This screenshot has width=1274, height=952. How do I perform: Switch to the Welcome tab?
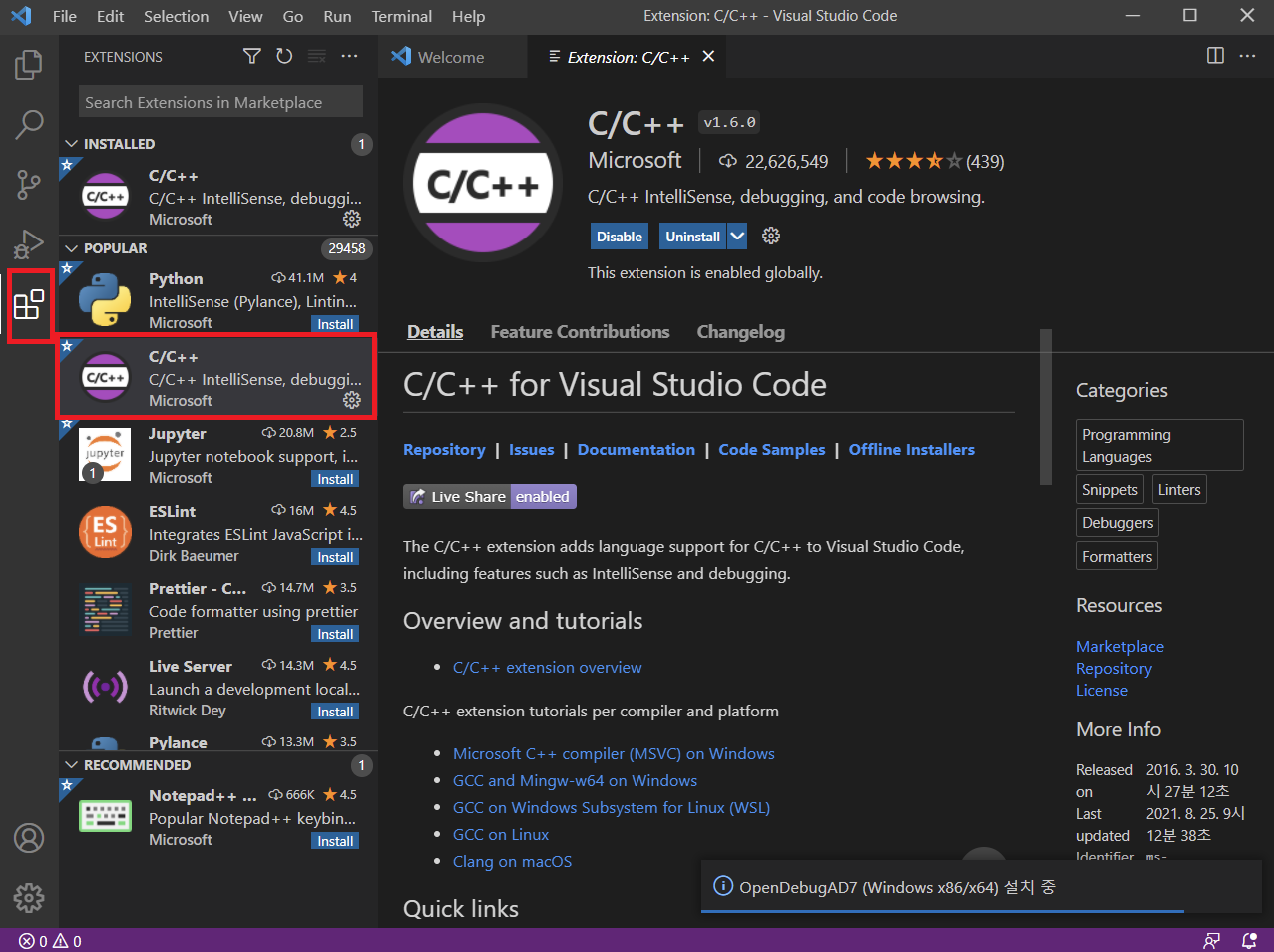tap(453, 57)
